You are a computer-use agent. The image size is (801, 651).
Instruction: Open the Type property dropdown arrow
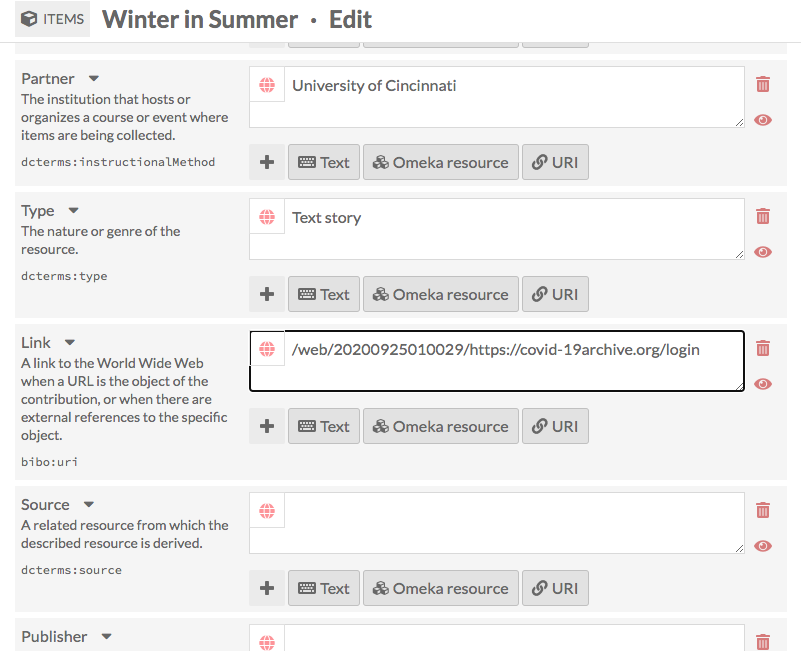pyautogui.click(x=73, y=210)
